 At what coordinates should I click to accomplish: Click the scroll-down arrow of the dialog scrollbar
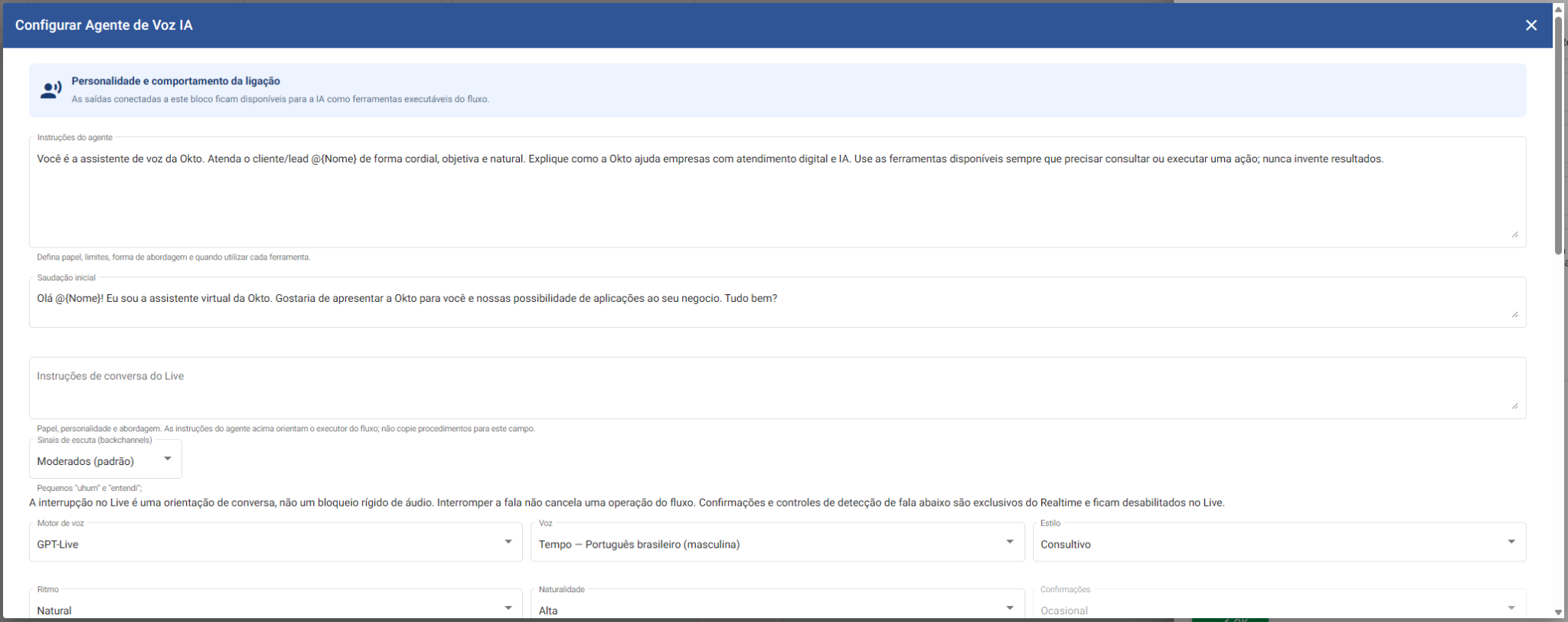(x=1558, y=613)
